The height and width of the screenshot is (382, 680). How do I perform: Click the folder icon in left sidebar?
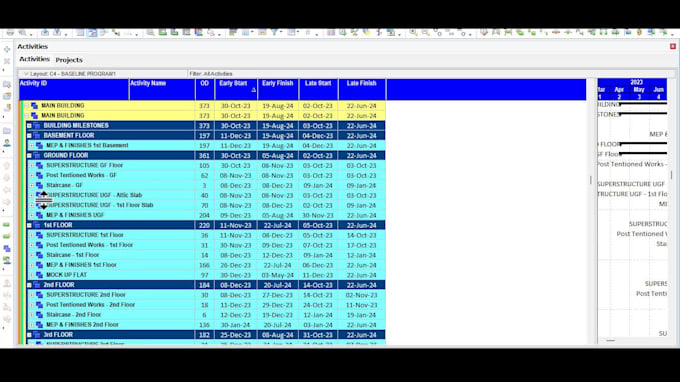coord(7,131)
